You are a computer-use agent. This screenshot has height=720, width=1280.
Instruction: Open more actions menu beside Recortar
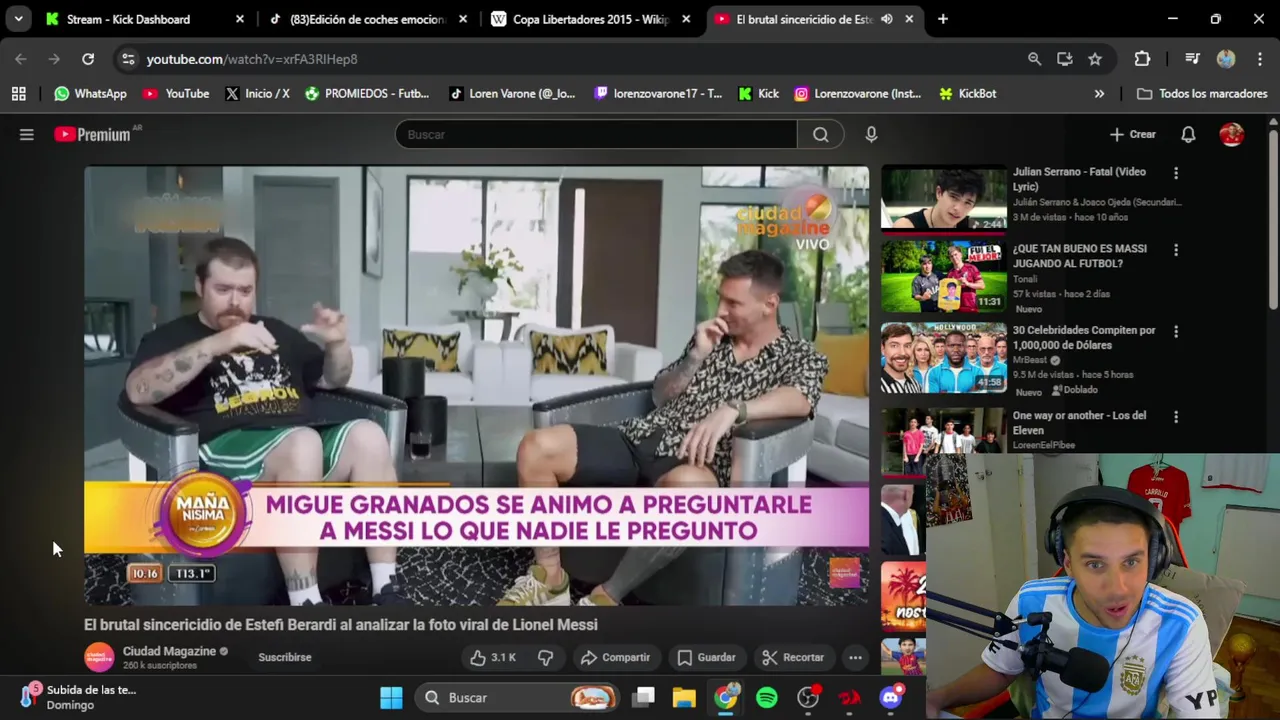tap(855, 657)
